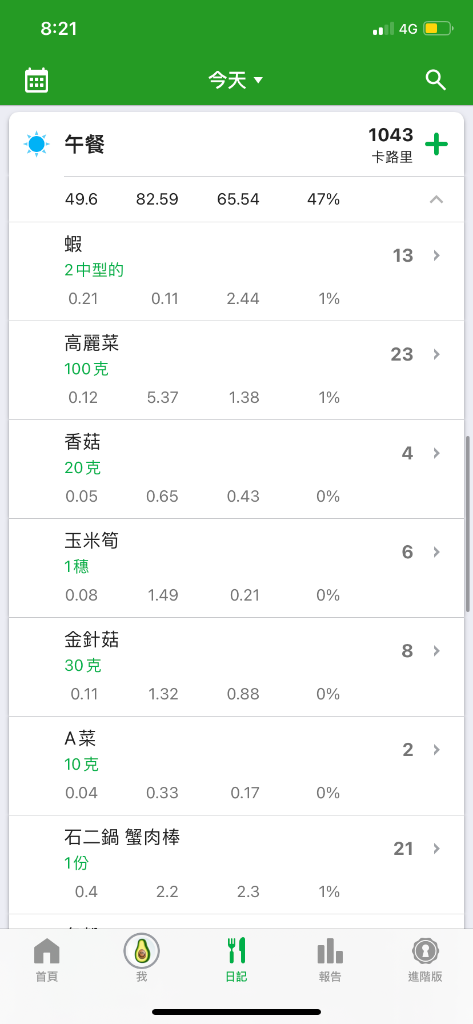Screen dimensions: 473x1024
Task: Edit the 2中型的 serving size link
Action: click(x=94, y=270)
